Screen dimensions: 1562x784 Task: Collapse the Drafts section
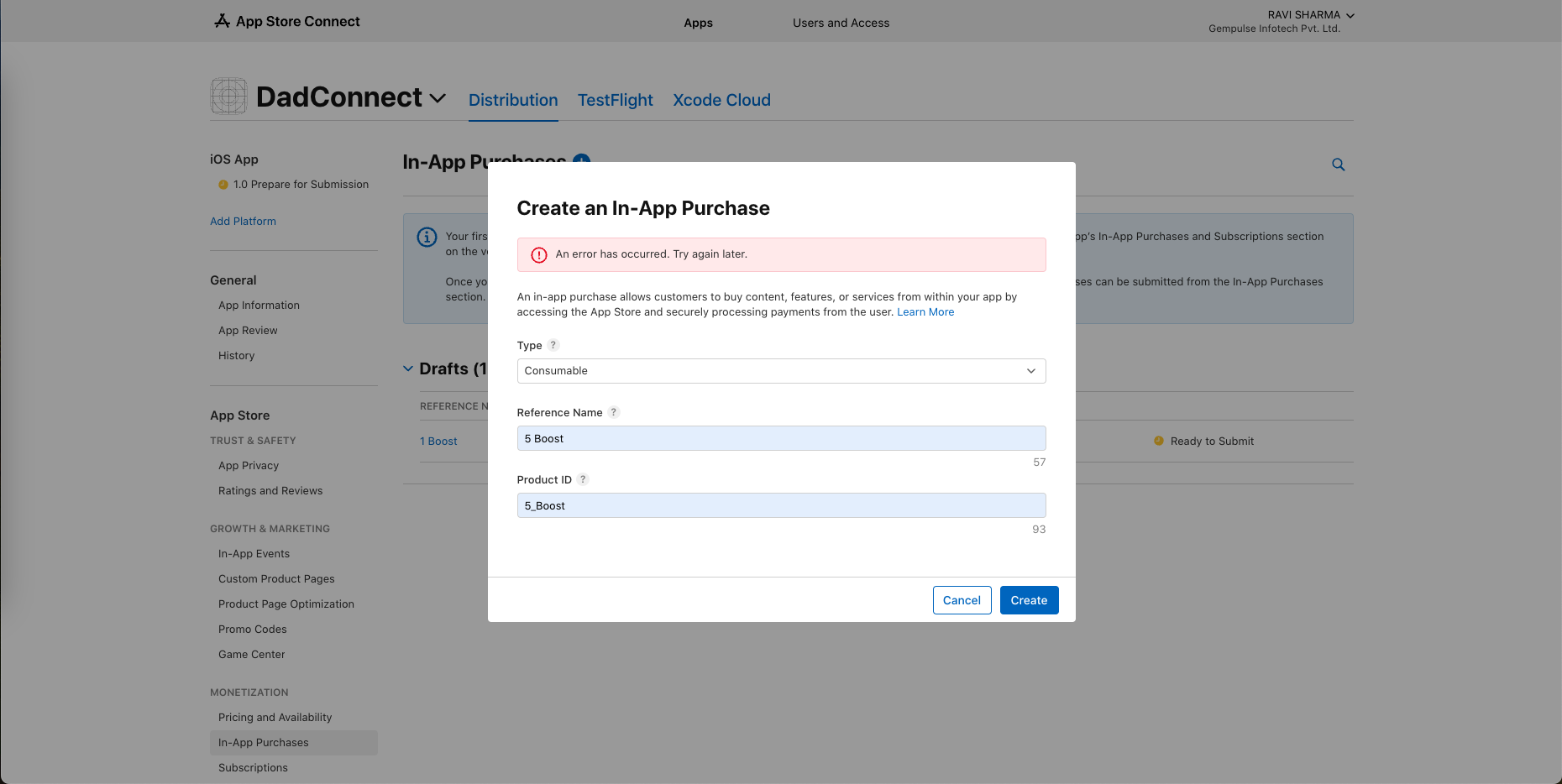(408, 368)
